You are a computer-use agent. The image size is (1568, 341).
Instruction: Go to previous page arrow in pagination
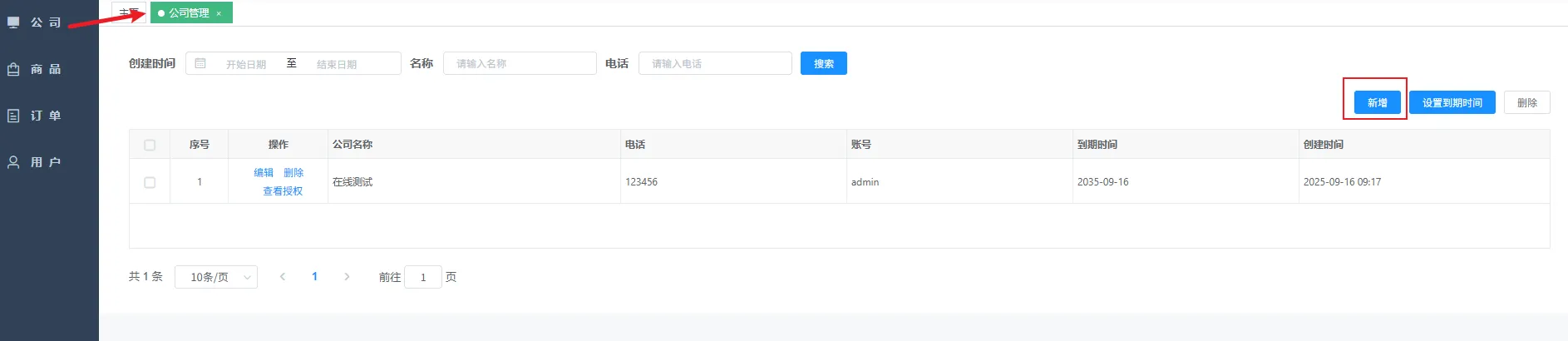pos(283,277)
